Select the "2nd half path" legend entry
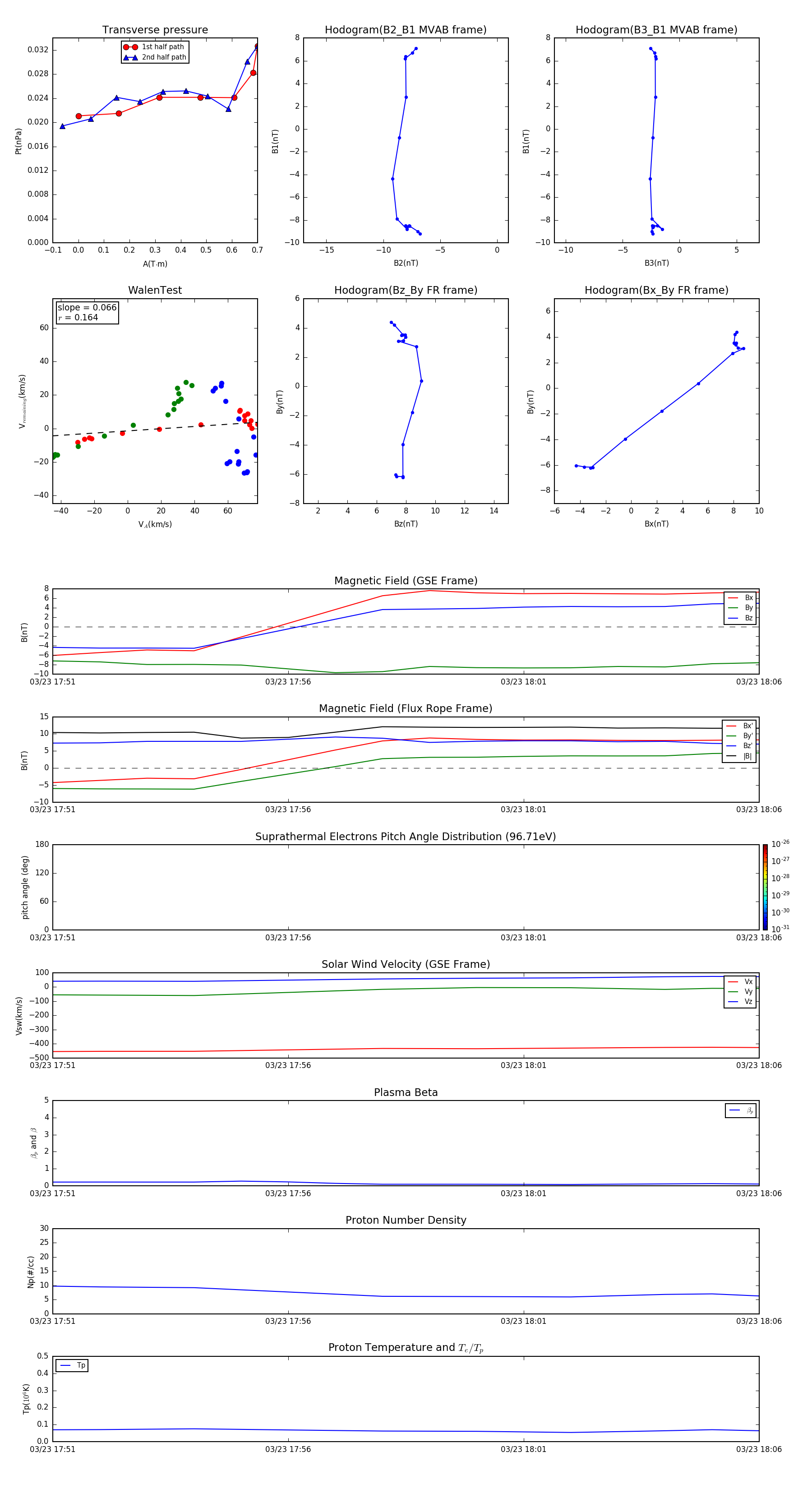Viewport: 812px width, 1489px height. coord(155,57)
